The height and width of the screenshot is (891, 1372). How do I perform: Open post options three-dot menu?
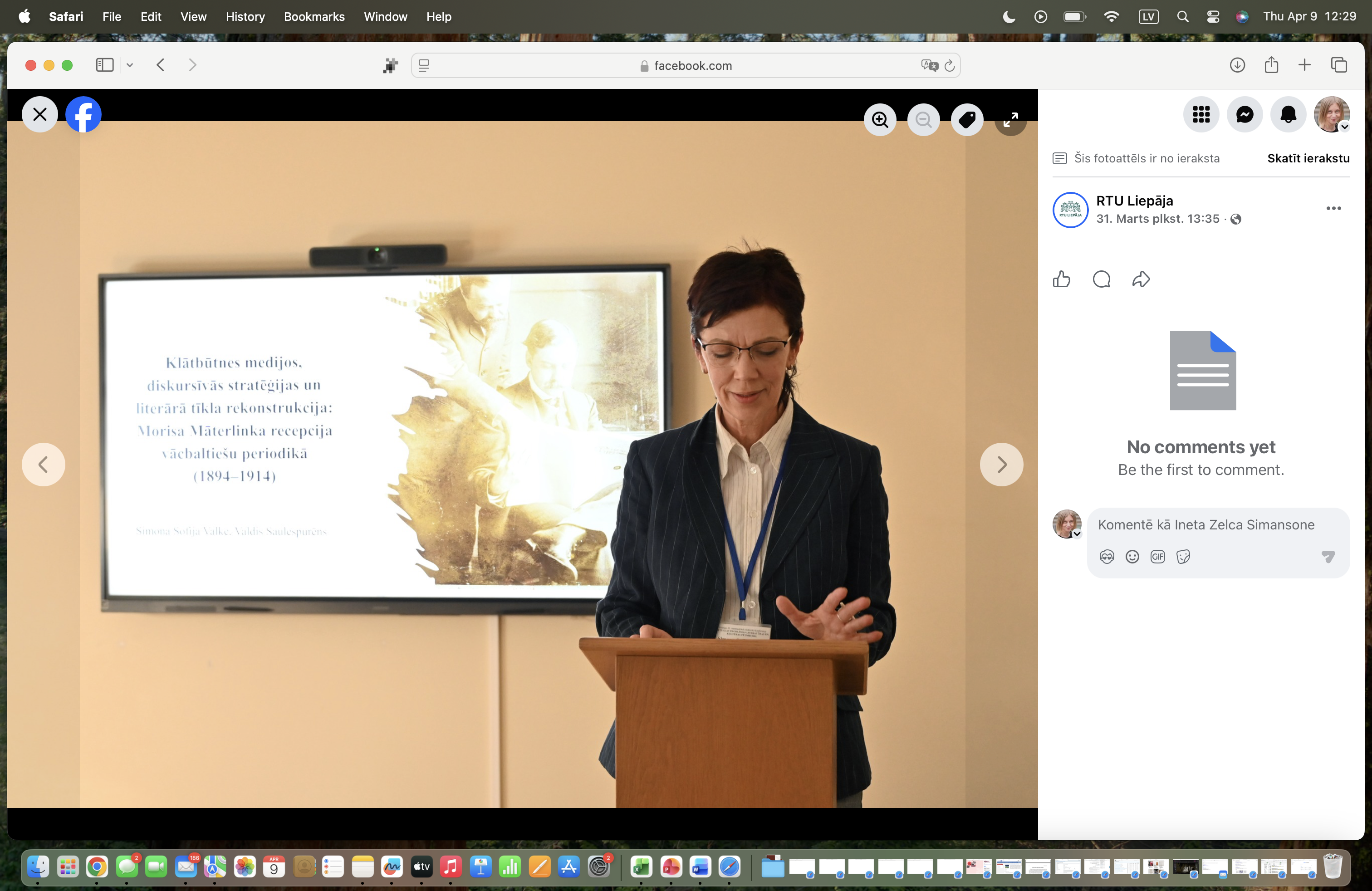(1333, 208)
